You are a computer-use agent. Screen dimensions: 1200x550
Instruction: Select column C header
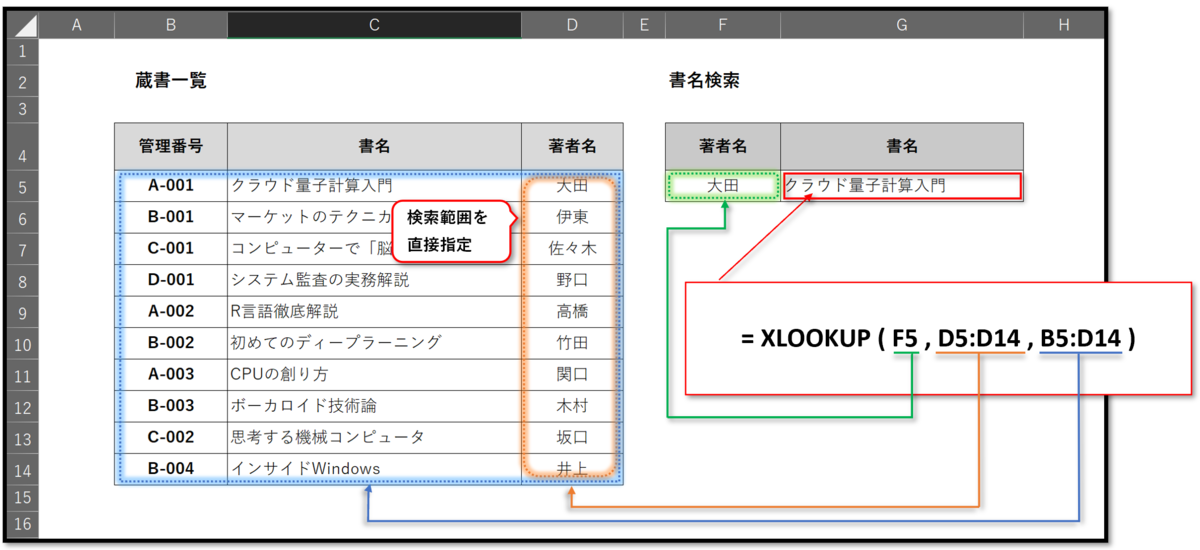pos(374,25)
